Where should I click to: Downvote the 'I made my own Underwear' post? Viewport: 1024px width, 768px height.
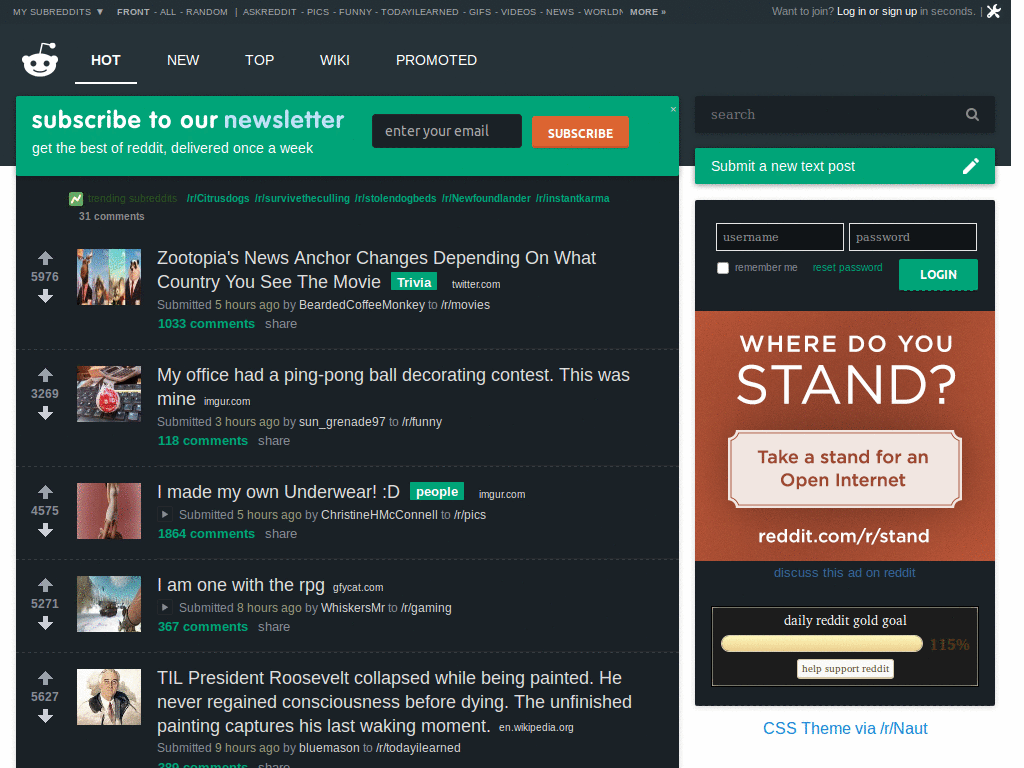(x=45, y=530)
